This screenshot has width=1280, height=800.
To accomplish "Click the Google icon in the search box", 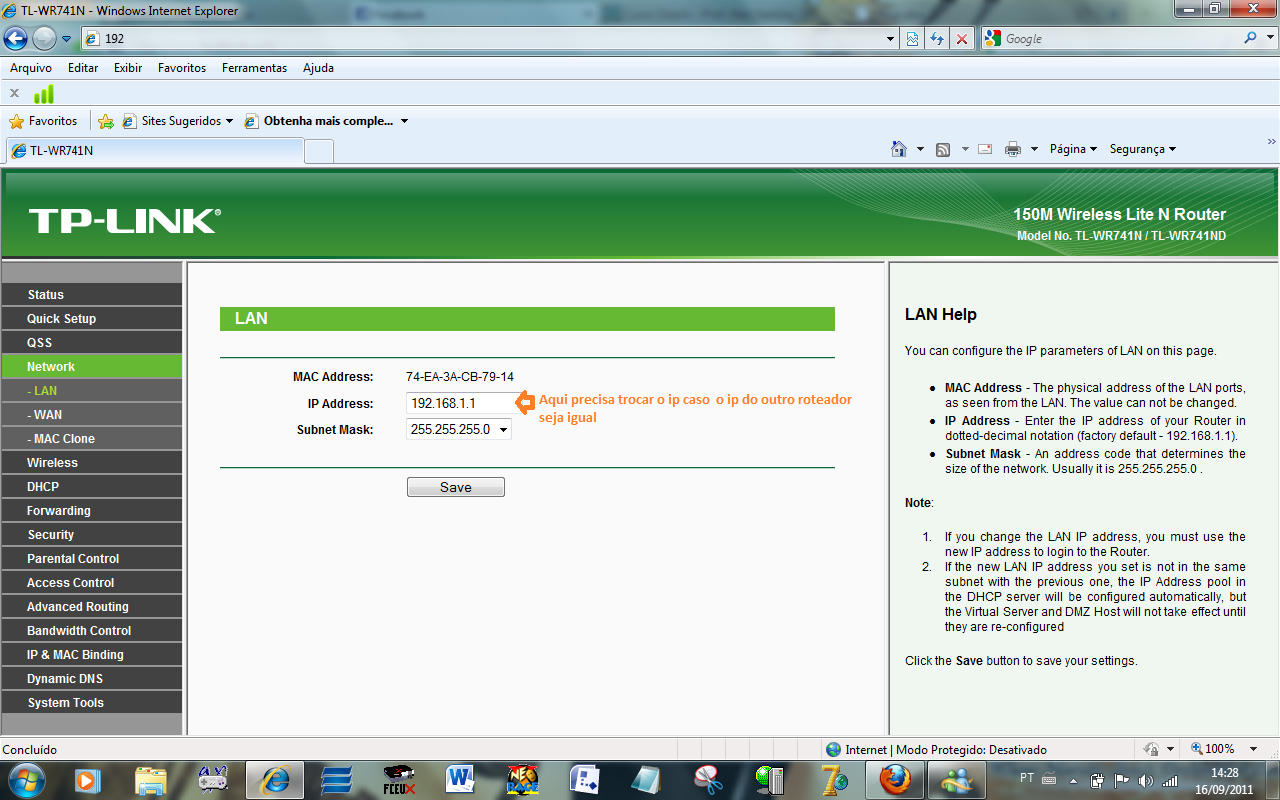I will pyautogui.click(x=991, y=38).
